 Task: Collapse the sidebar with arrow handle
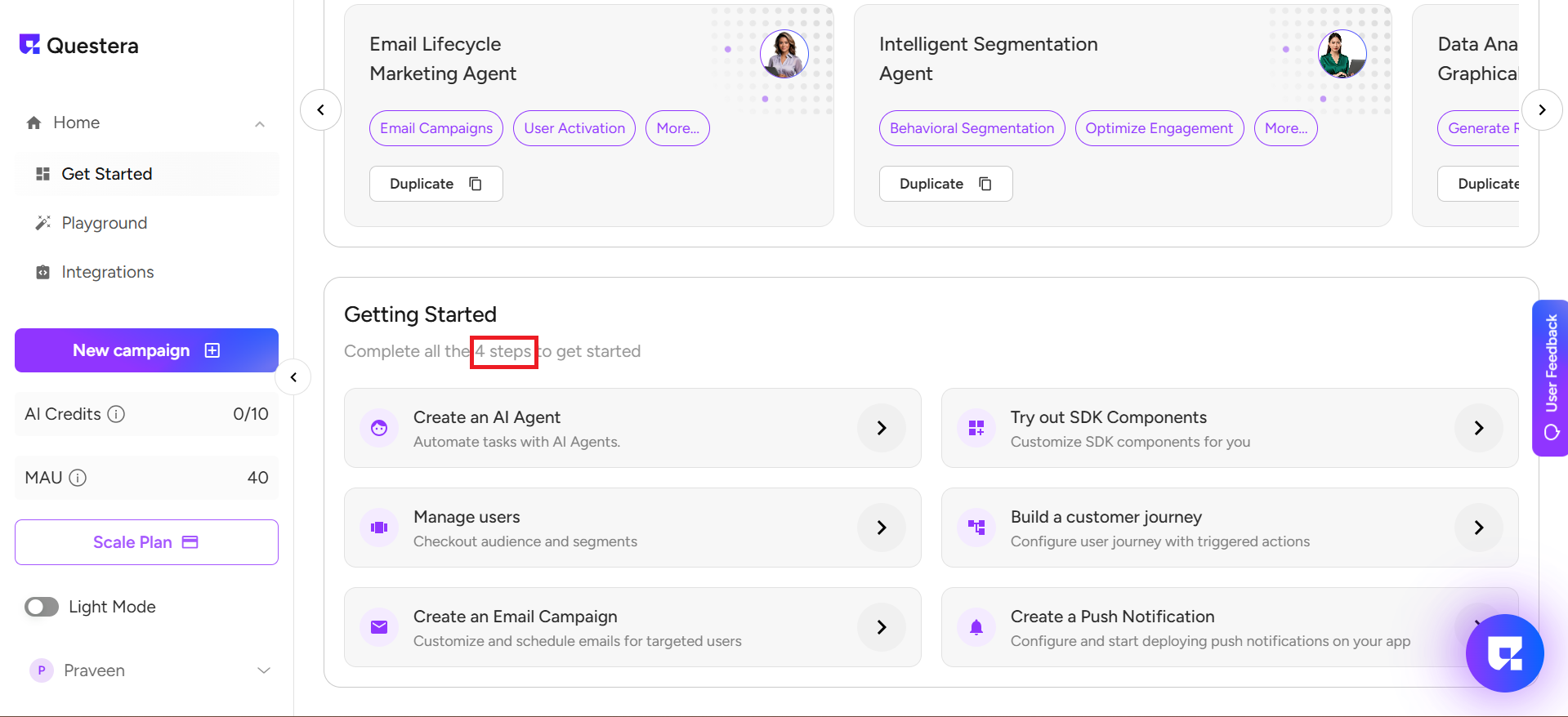click(293, 377)
